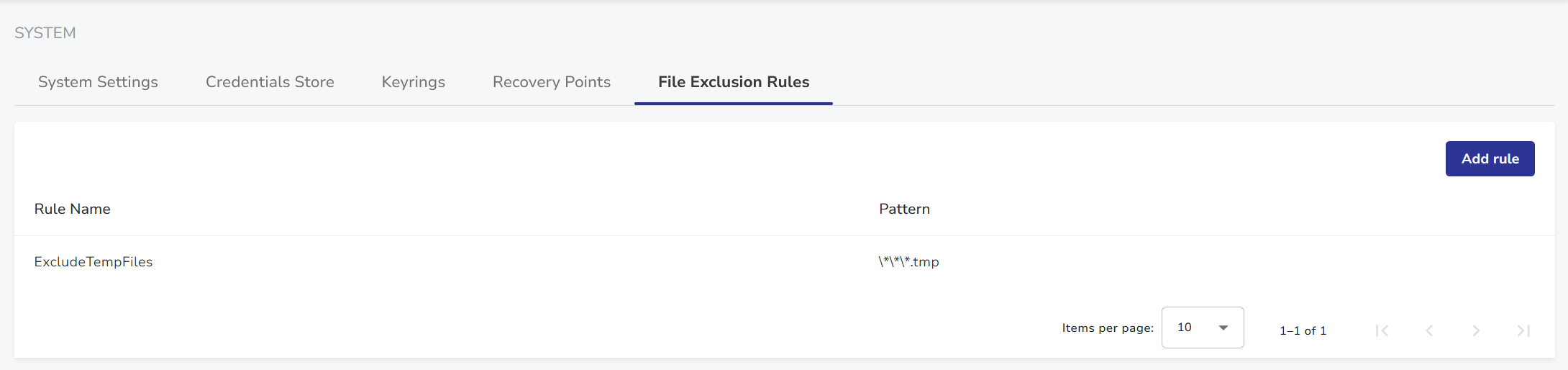1568x370 pixels.
Task: Click the Rule Name column header
Action: (72, 209)
